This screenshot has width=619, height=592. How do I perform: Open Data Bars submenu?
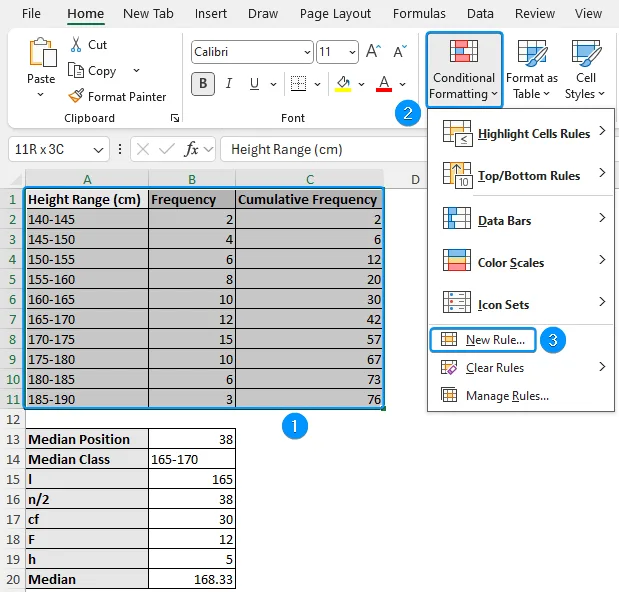coord(521,220)
